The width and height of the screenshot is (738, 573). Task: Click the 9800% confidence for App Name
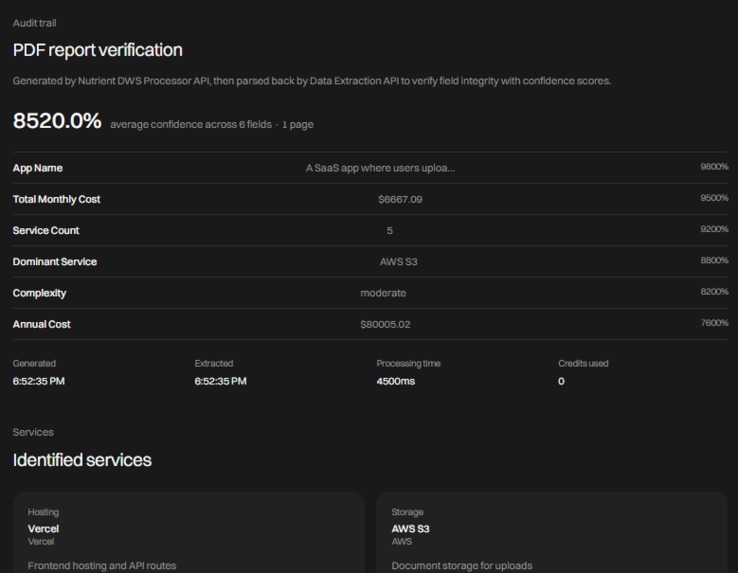[x=714, y=167]
